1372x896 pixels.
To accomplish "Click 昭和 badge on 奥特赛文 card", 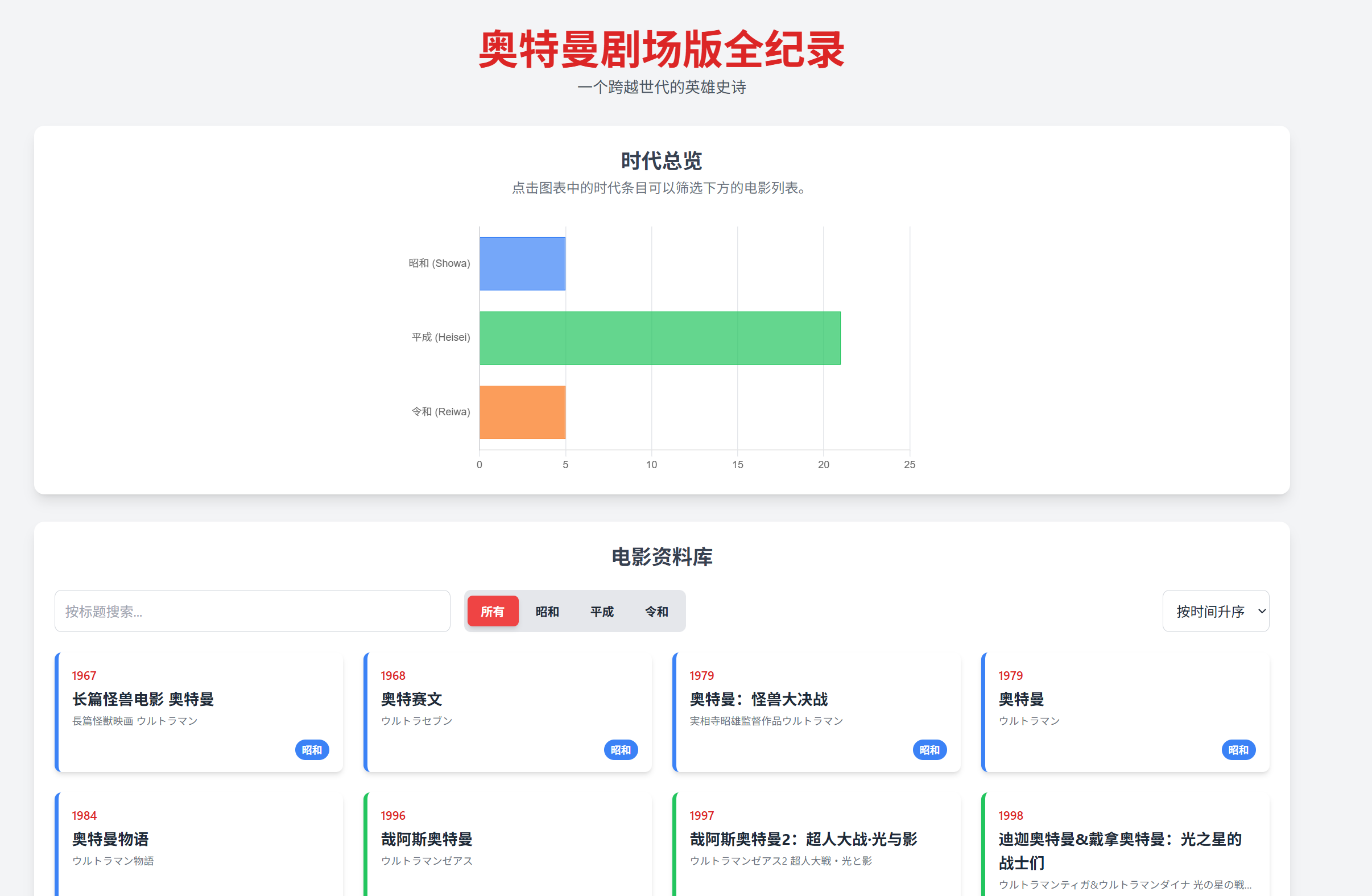I will click(x=620, y=750).
